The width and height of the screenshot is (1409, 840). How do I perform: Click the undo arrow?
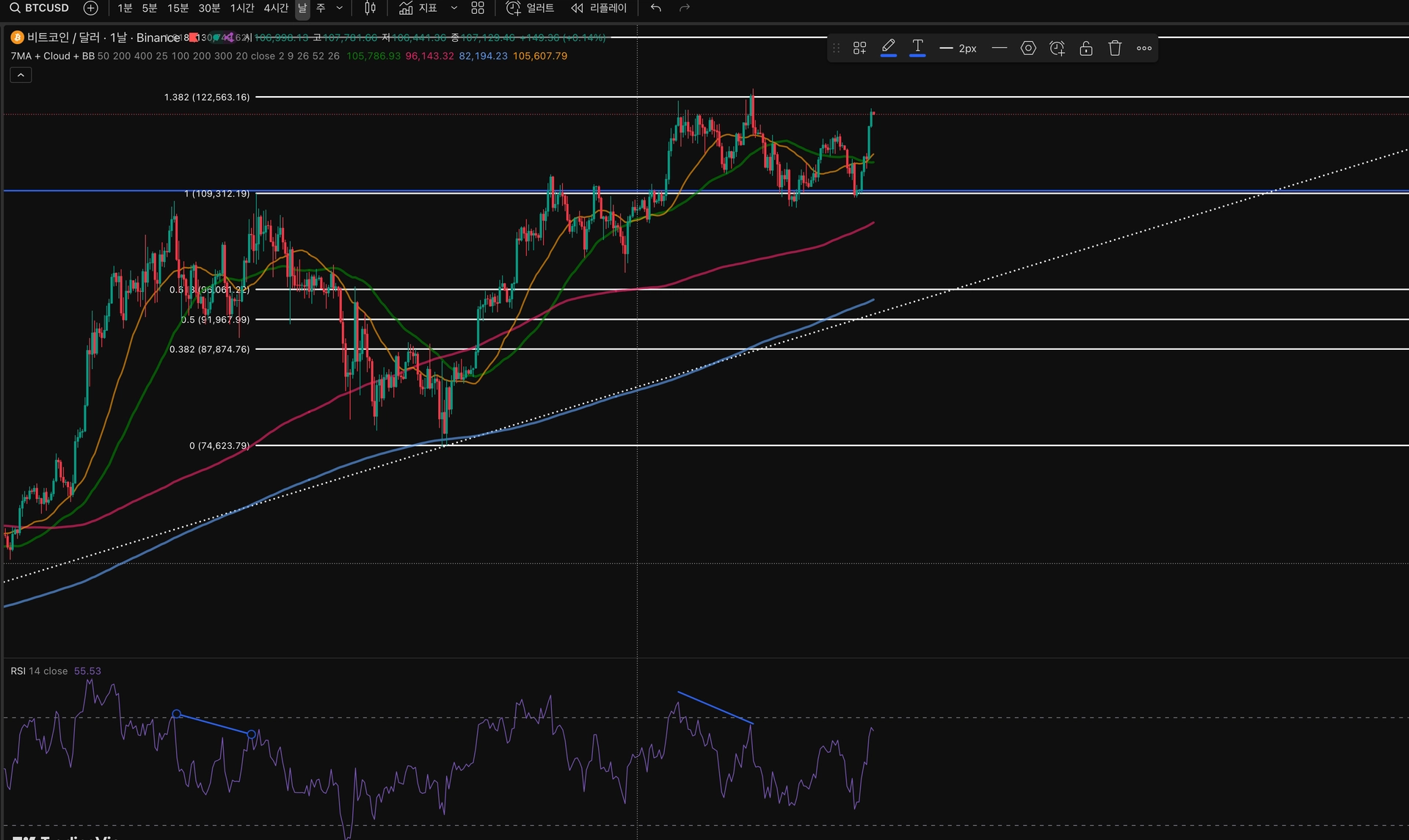point(656,8)
